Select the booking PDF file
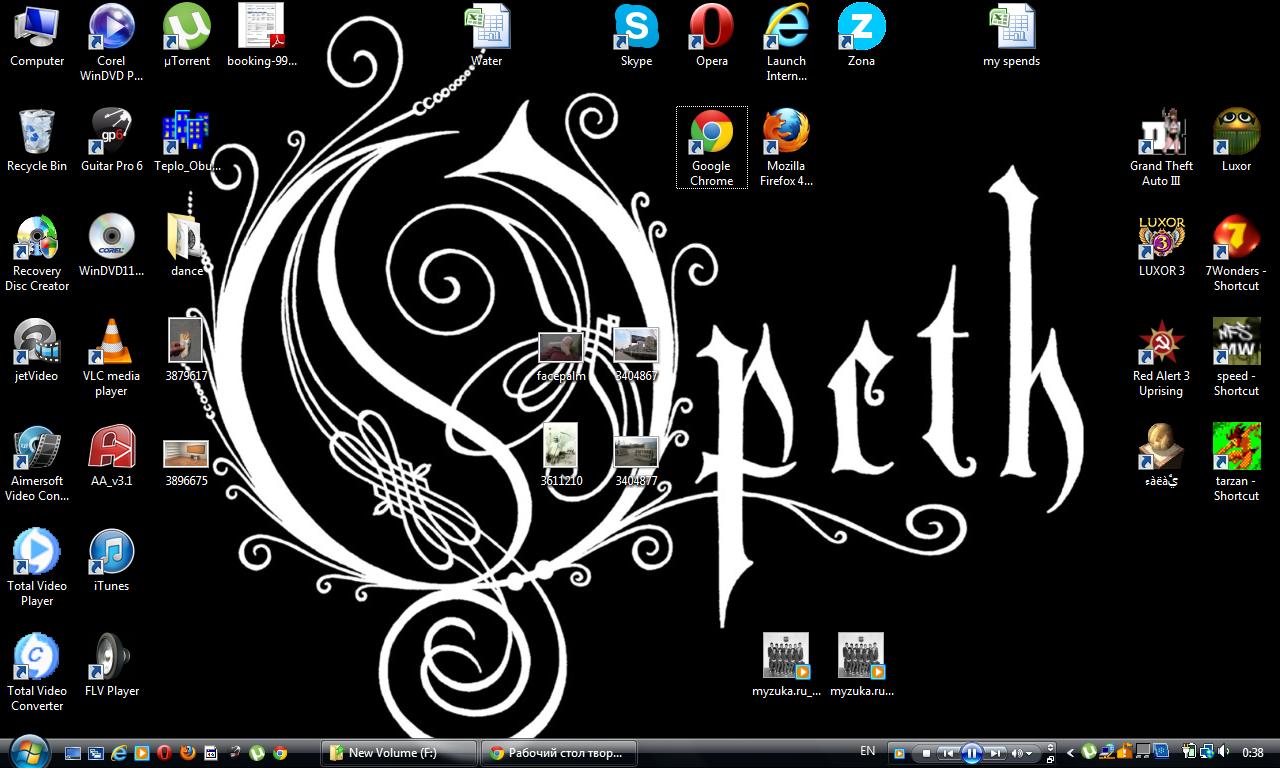This screenshot has width=1280, height=768. point(262,36)
